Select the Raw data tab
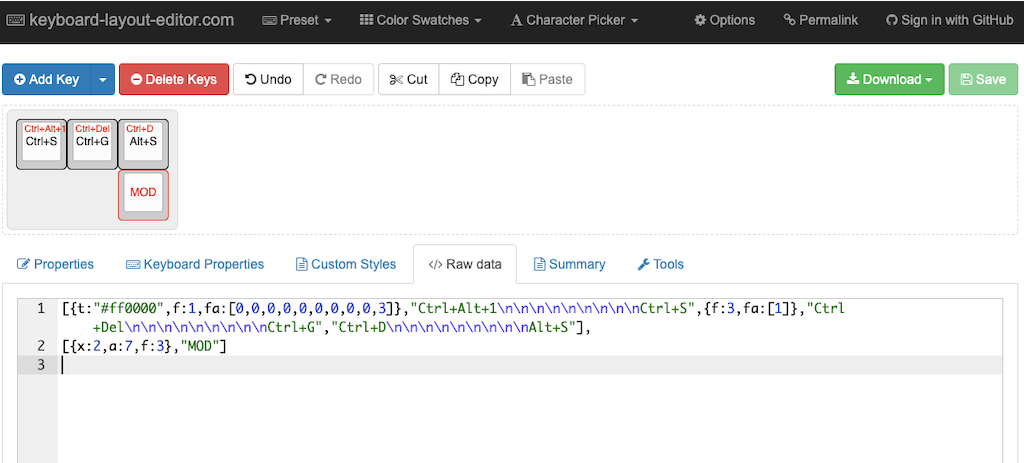The height and width of the screenshot is (463, 1024). 465,264
